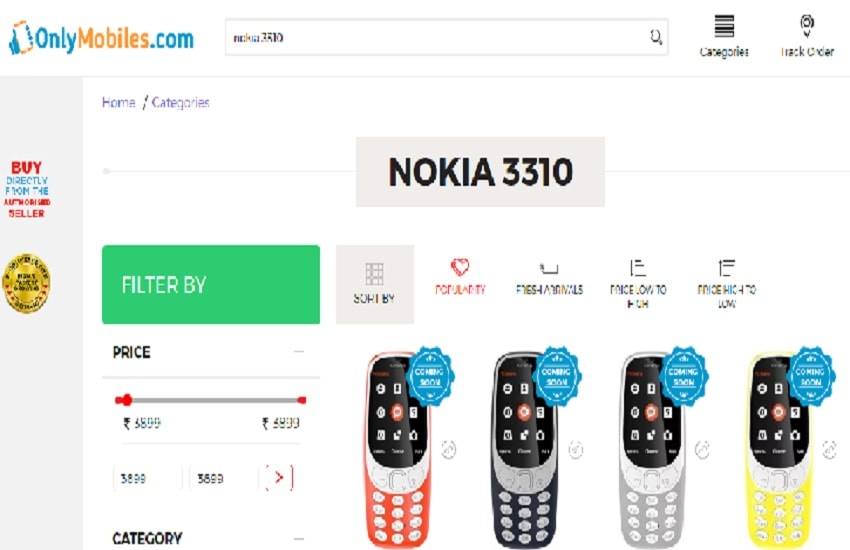Open the yellow Nokia 3310 thumbnail
The image size is (850, 550).
[779, 450]
